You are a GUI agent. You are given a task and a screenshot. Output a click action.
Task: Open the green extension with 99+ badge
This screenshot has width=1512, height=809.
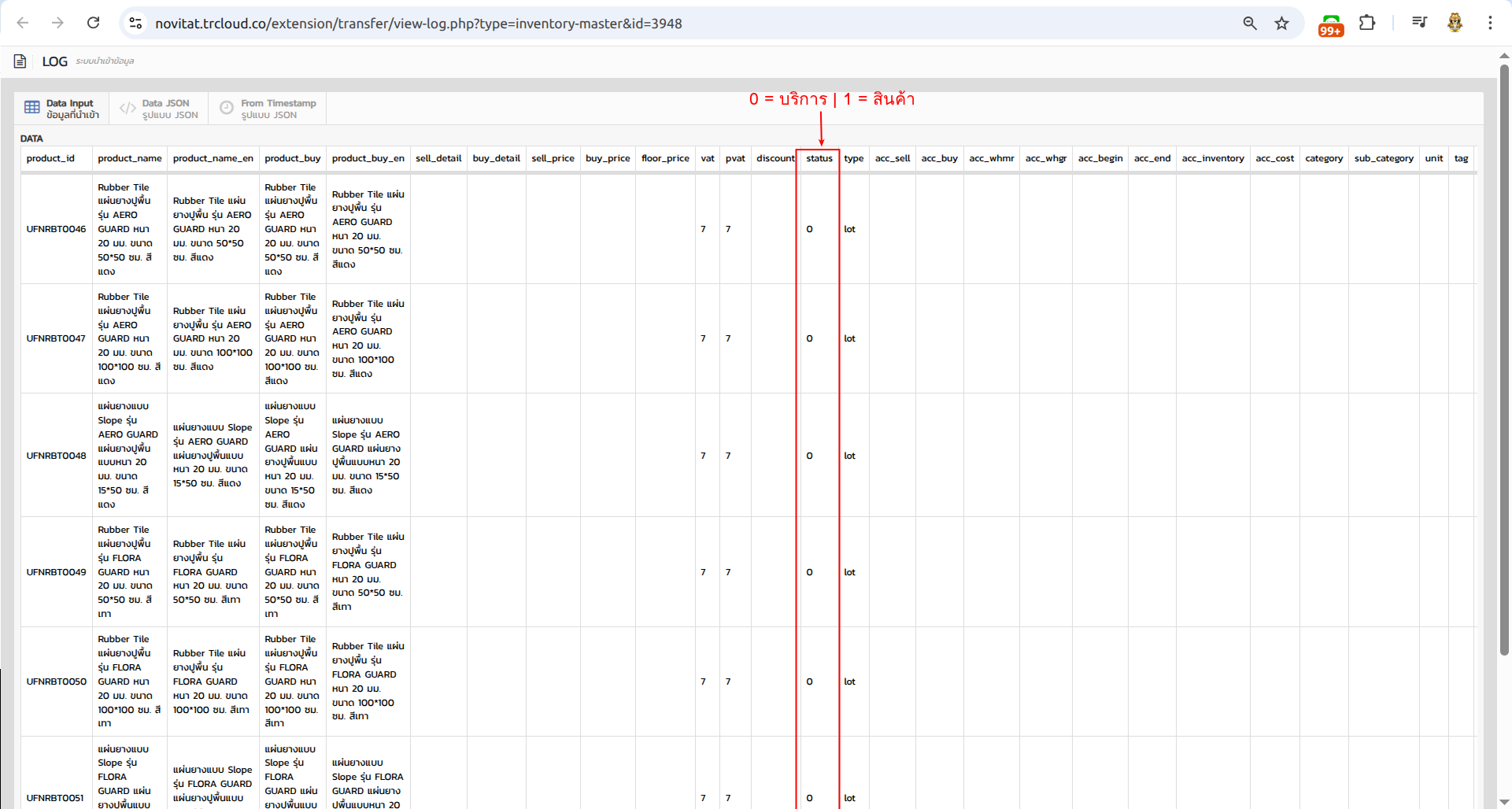click(x=1330, y=24)
